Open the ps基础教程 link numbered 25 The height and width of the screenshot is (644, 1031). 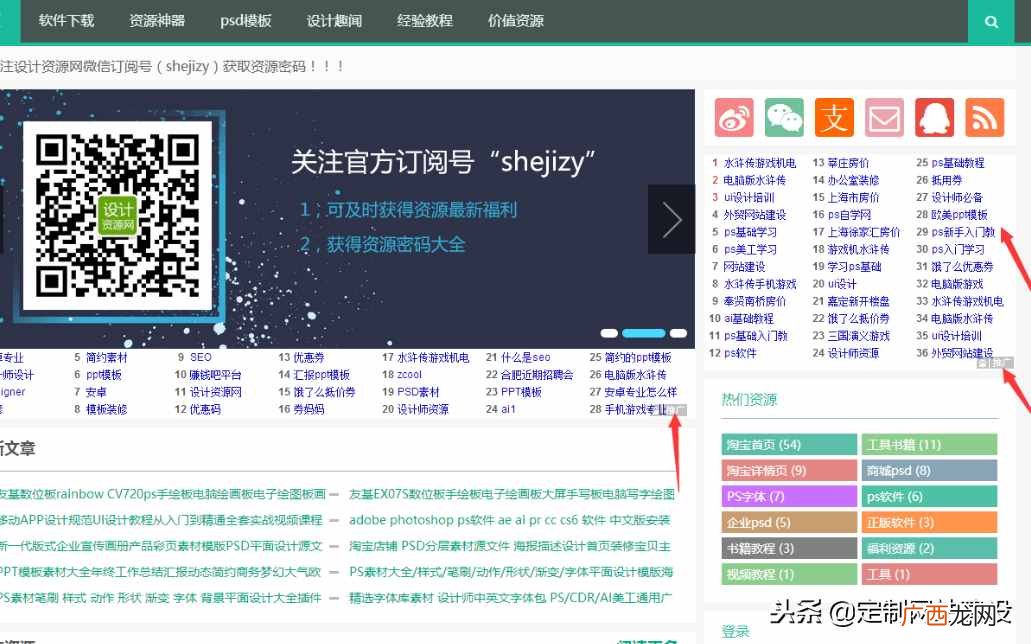[957, 162]
